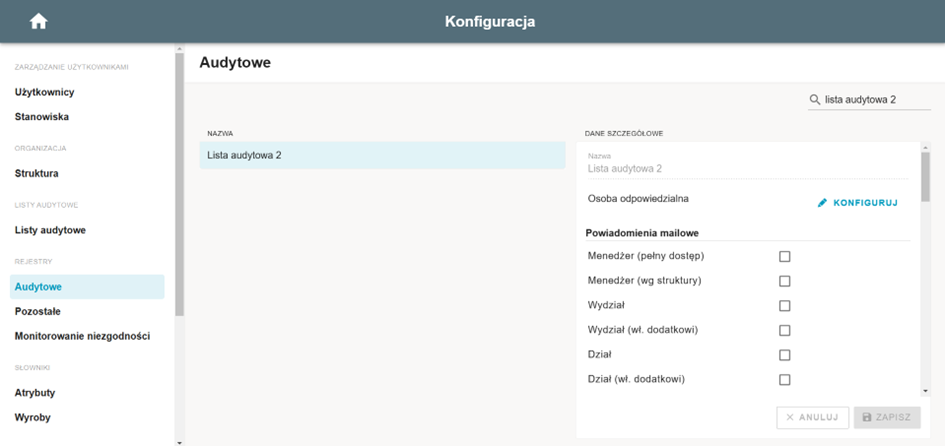
Task: Click the details panel down scroll arrow
Action: 926,391
